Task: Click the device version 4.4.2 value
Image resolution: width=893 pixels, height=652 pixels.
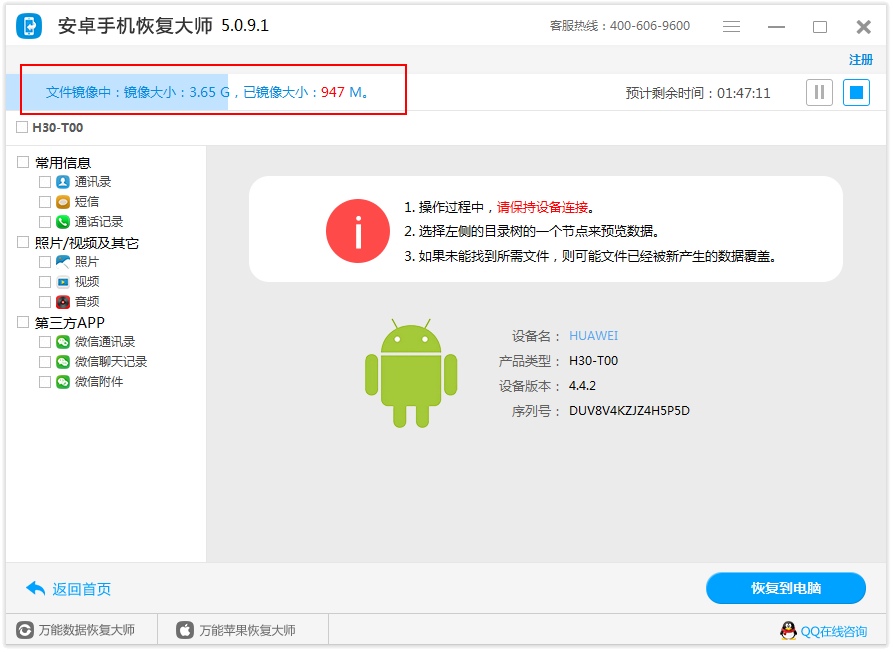Action: coord(582,386)
